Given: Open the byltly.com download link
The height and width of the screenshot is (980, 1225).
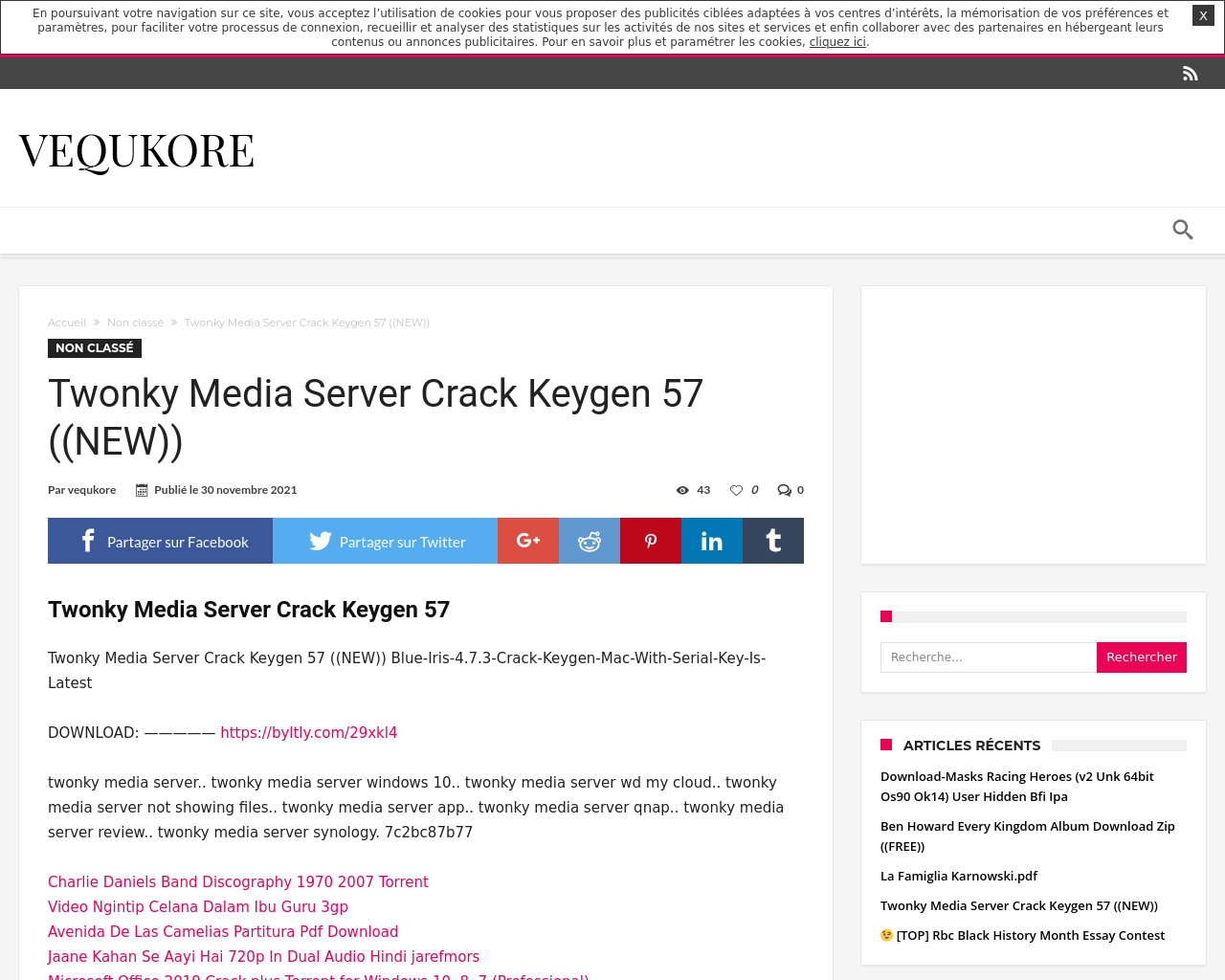Looking at the screenshot, I should 308,733.
